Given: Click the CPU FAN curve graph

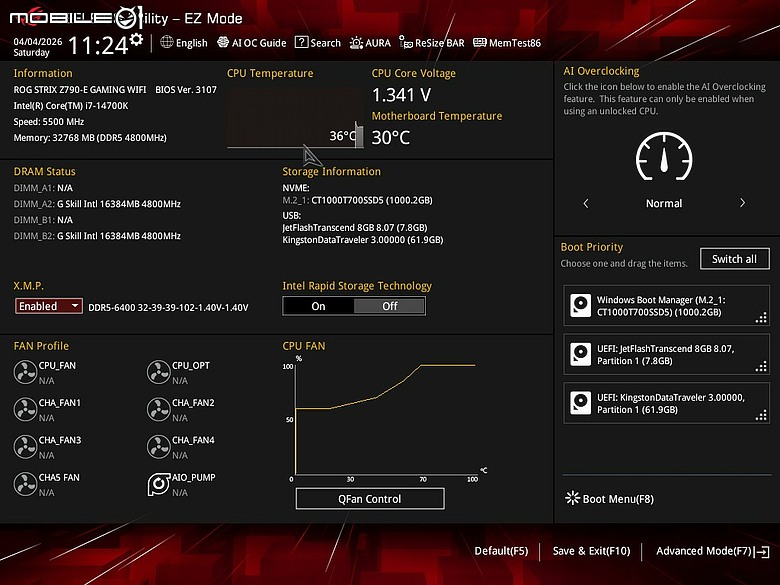Looking at the screenshot, I should pos(384,419).
